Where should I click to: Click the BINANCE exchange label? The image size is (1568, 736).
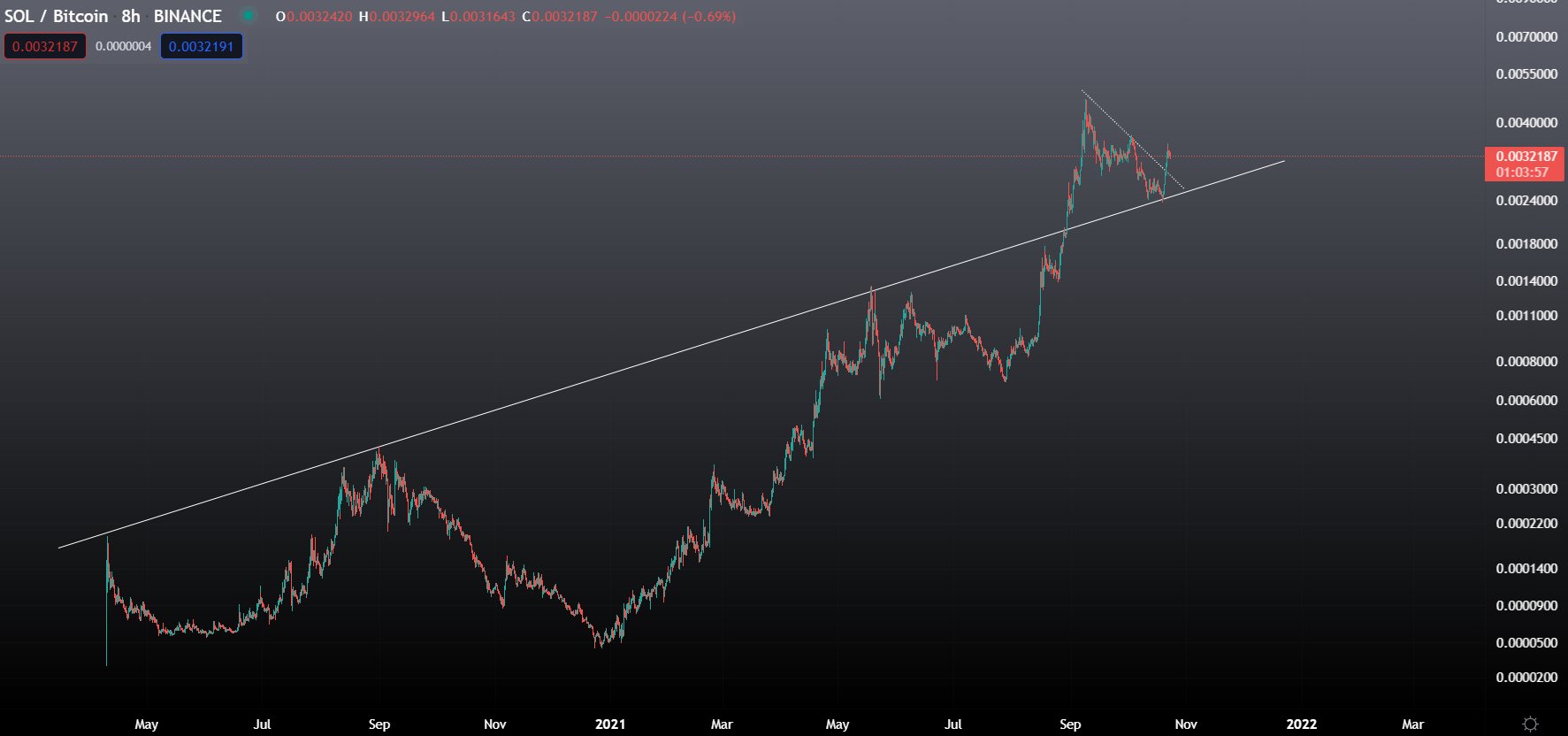[x=187, y=16]
